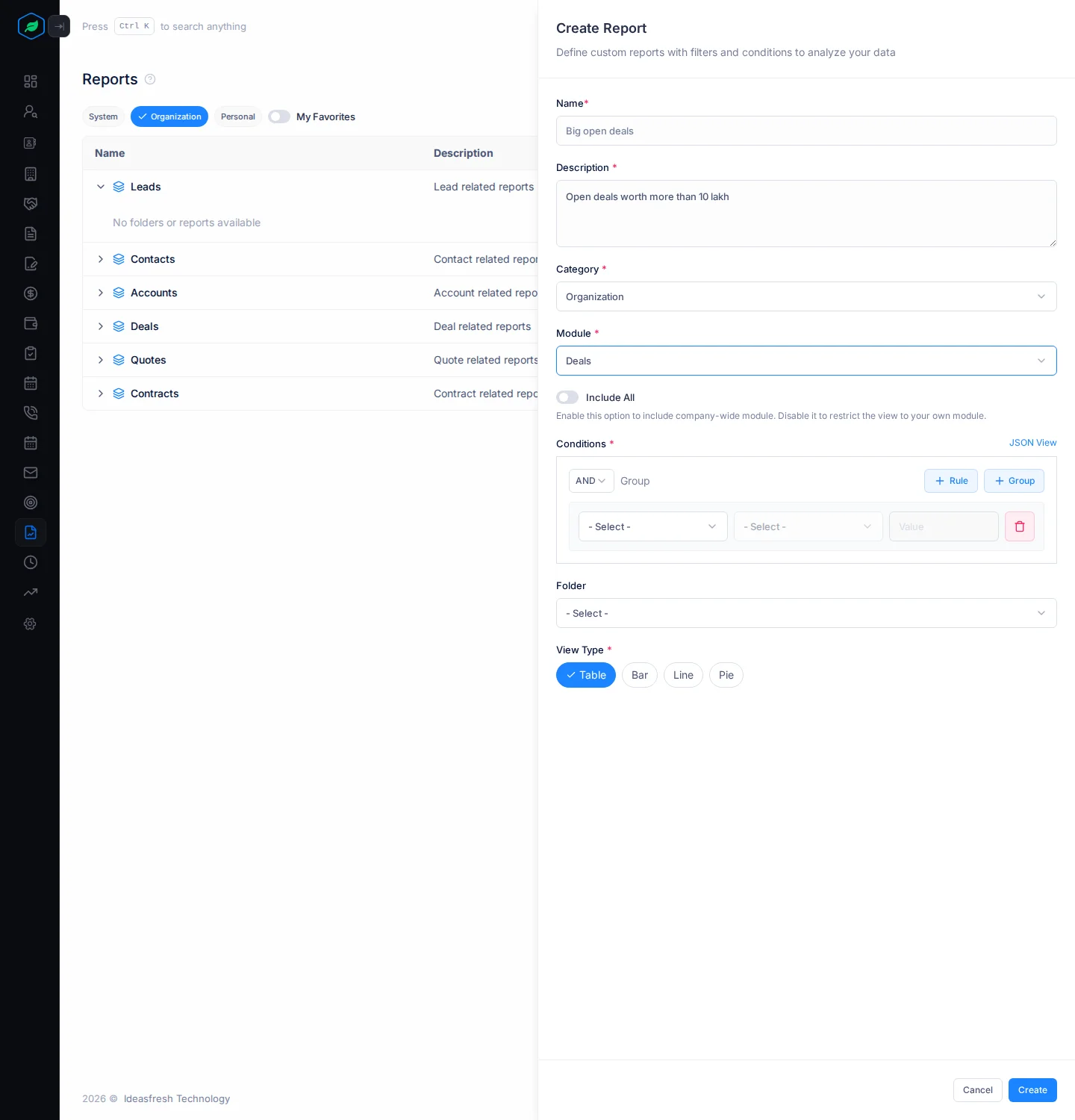Click the green leaf app logo

coord(31,26)
